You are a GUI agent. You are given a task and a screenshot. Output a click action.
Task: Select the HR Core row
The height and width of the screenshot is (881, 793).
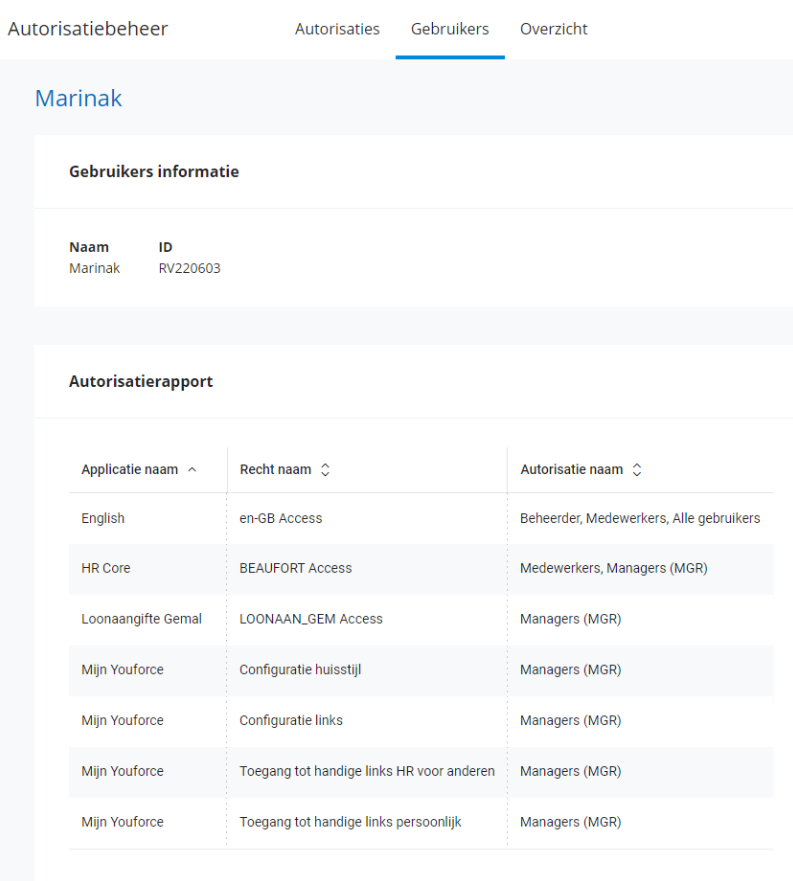tap(106, 568)
